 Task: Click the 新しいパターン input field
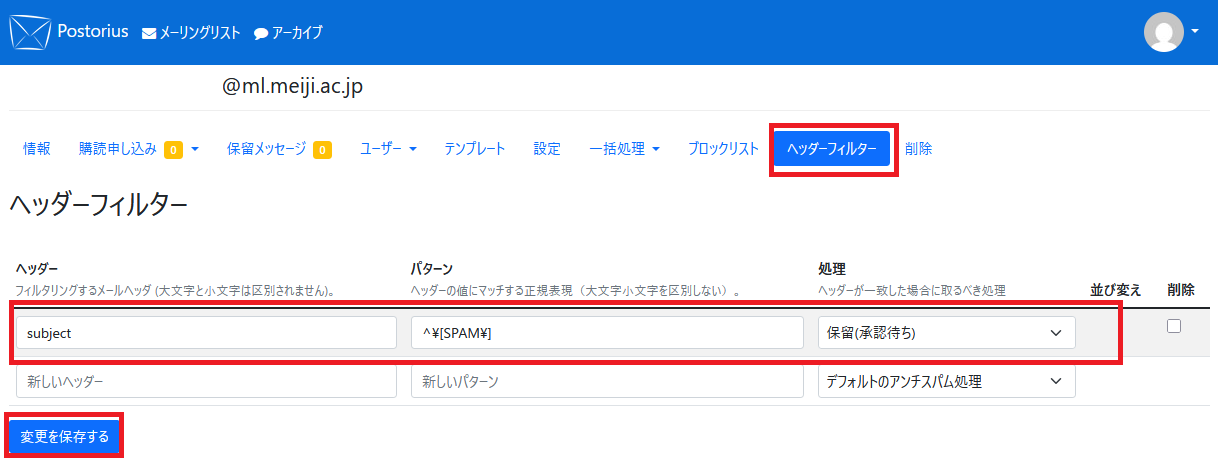[x=607, y=381]
